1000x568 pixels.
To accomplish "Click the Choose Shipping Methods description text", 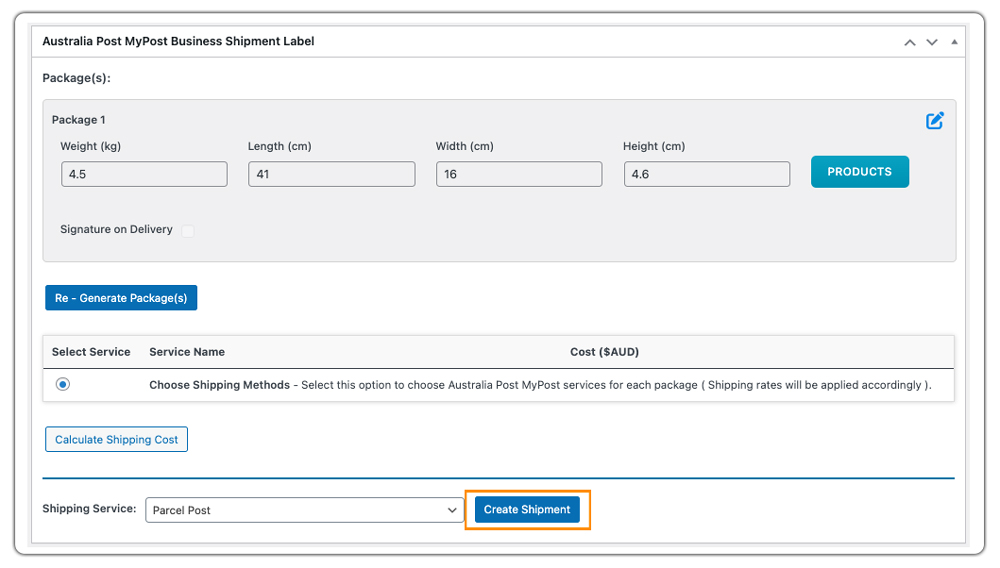I will pyautogui.click(x=540, y=385).
